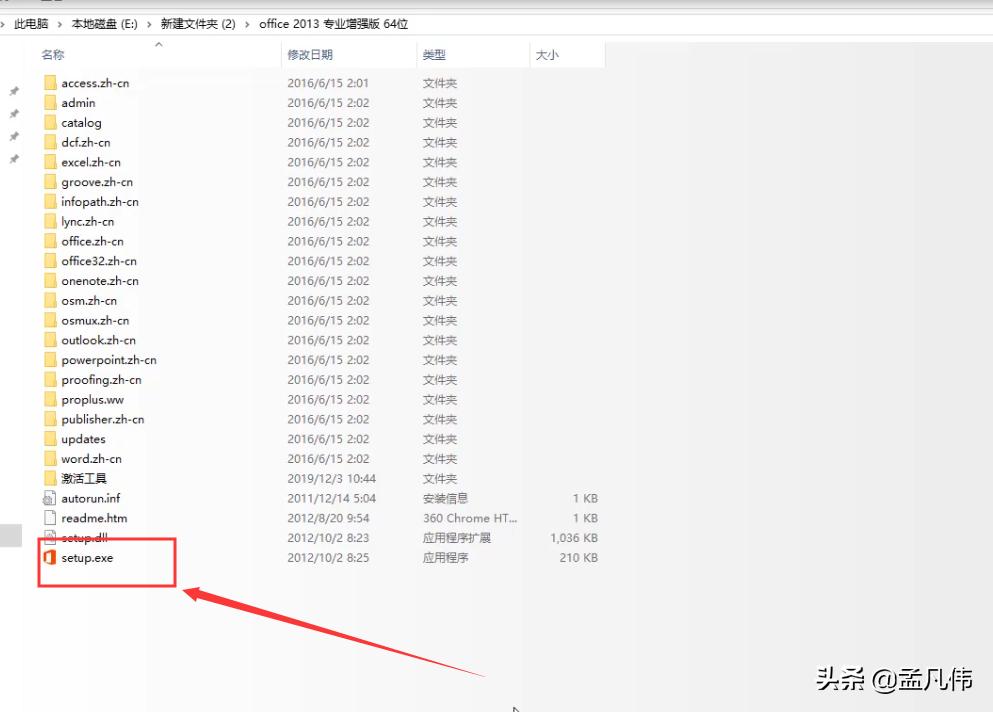The width and height of the screenshot is (993, 712).
Task: Click the readme.htm file icon
Action: click(50, 518)
